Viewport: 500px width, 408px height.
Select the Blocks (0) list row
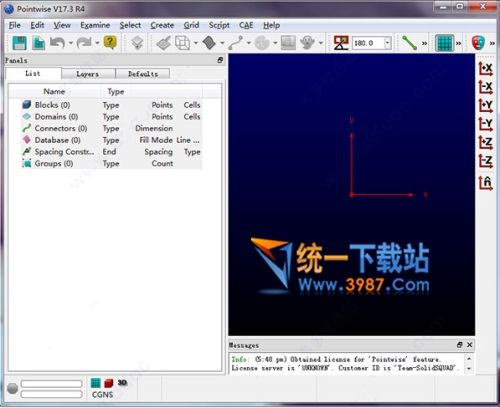111,105
